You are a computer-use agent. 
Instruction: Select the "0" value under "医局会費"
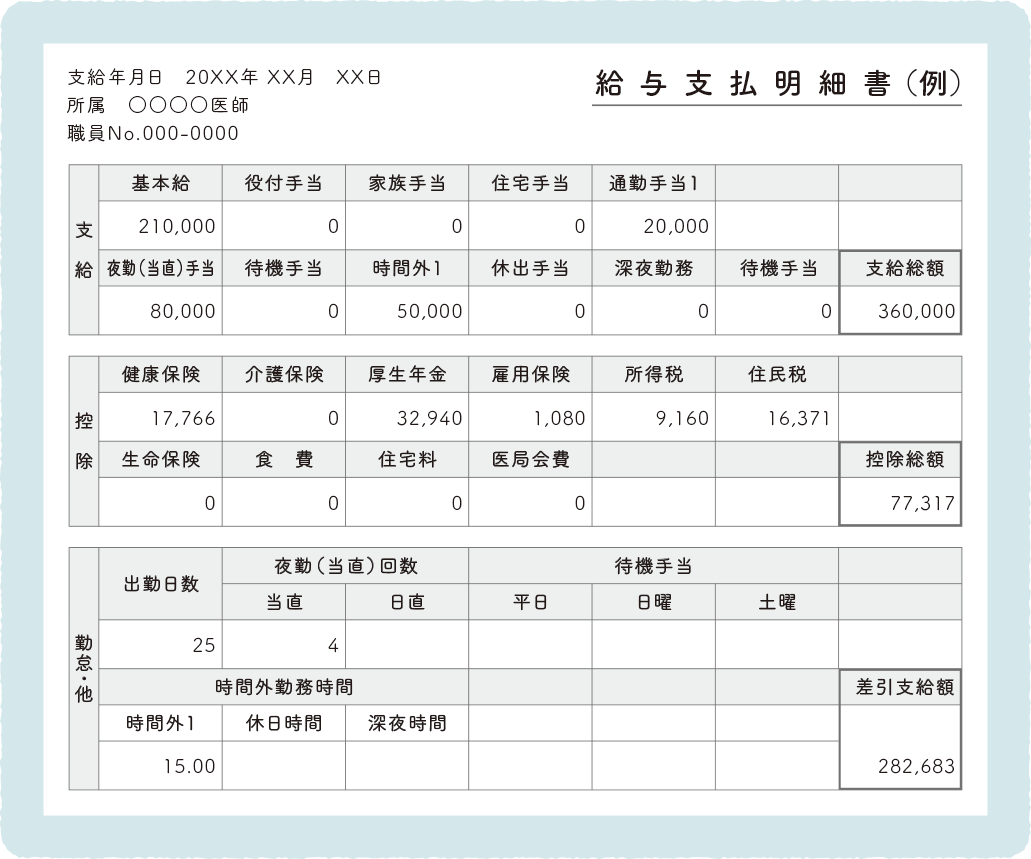(x=579, y=503)
